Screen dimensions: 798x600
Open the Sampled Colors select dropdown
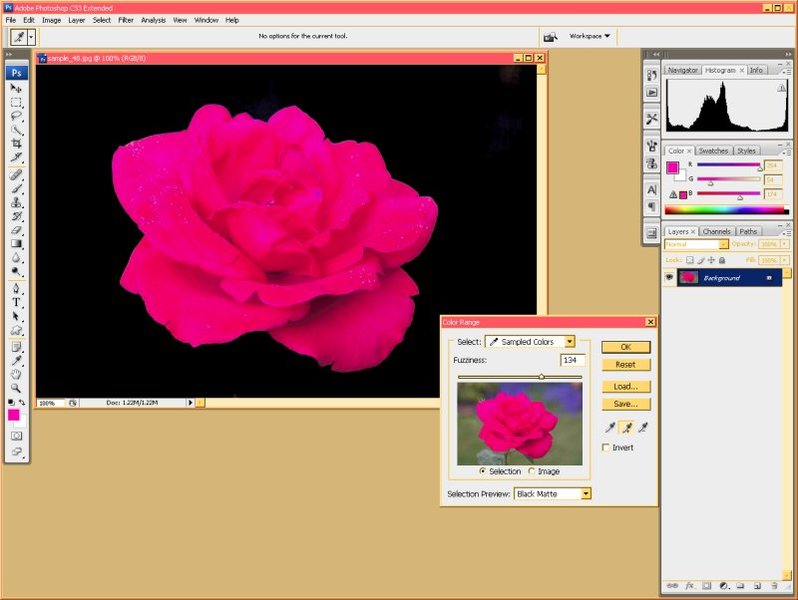pos(530,342)
